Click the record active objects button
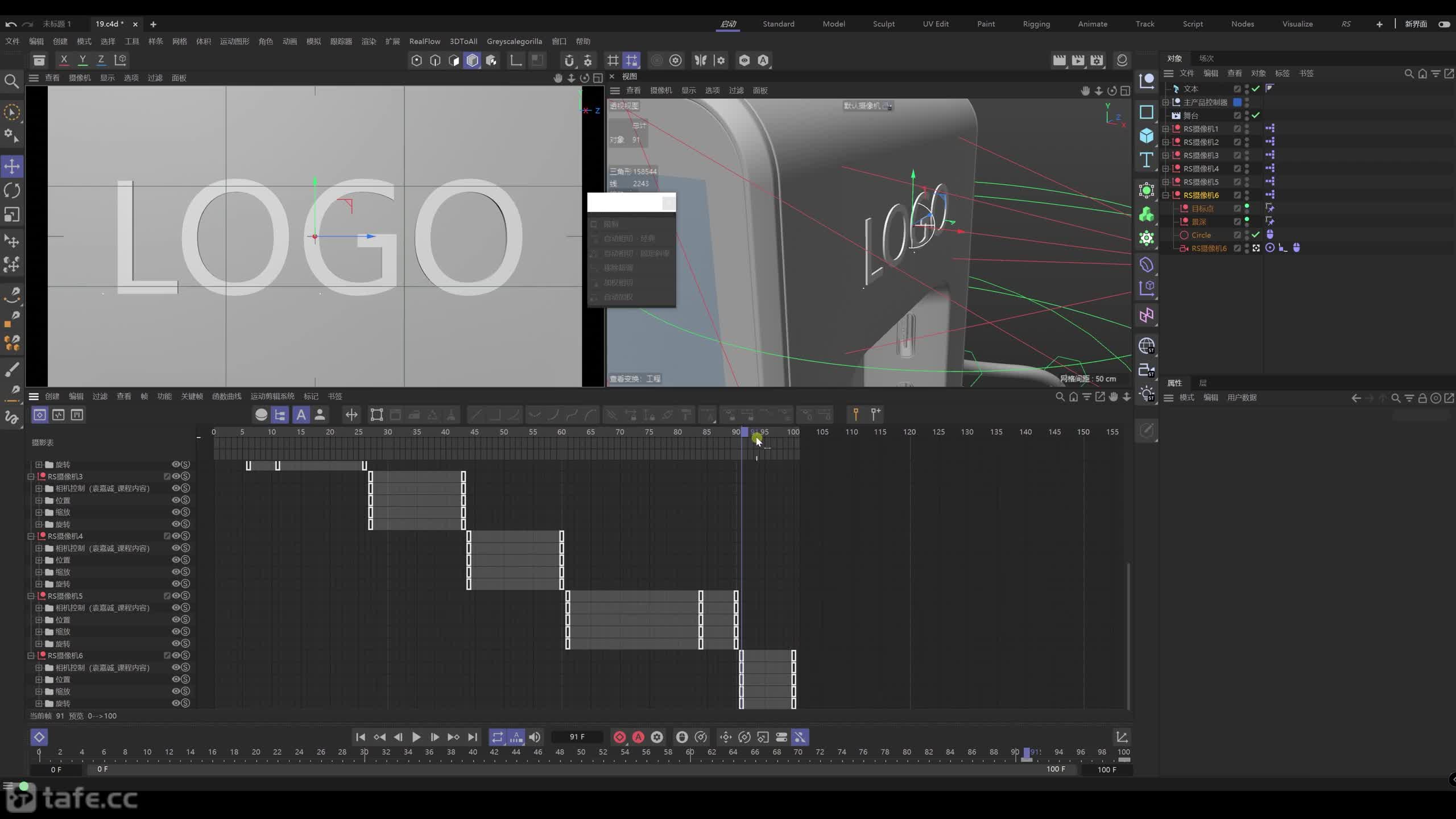The height and width of the screenshot is (819, 1456). [619, 737]
